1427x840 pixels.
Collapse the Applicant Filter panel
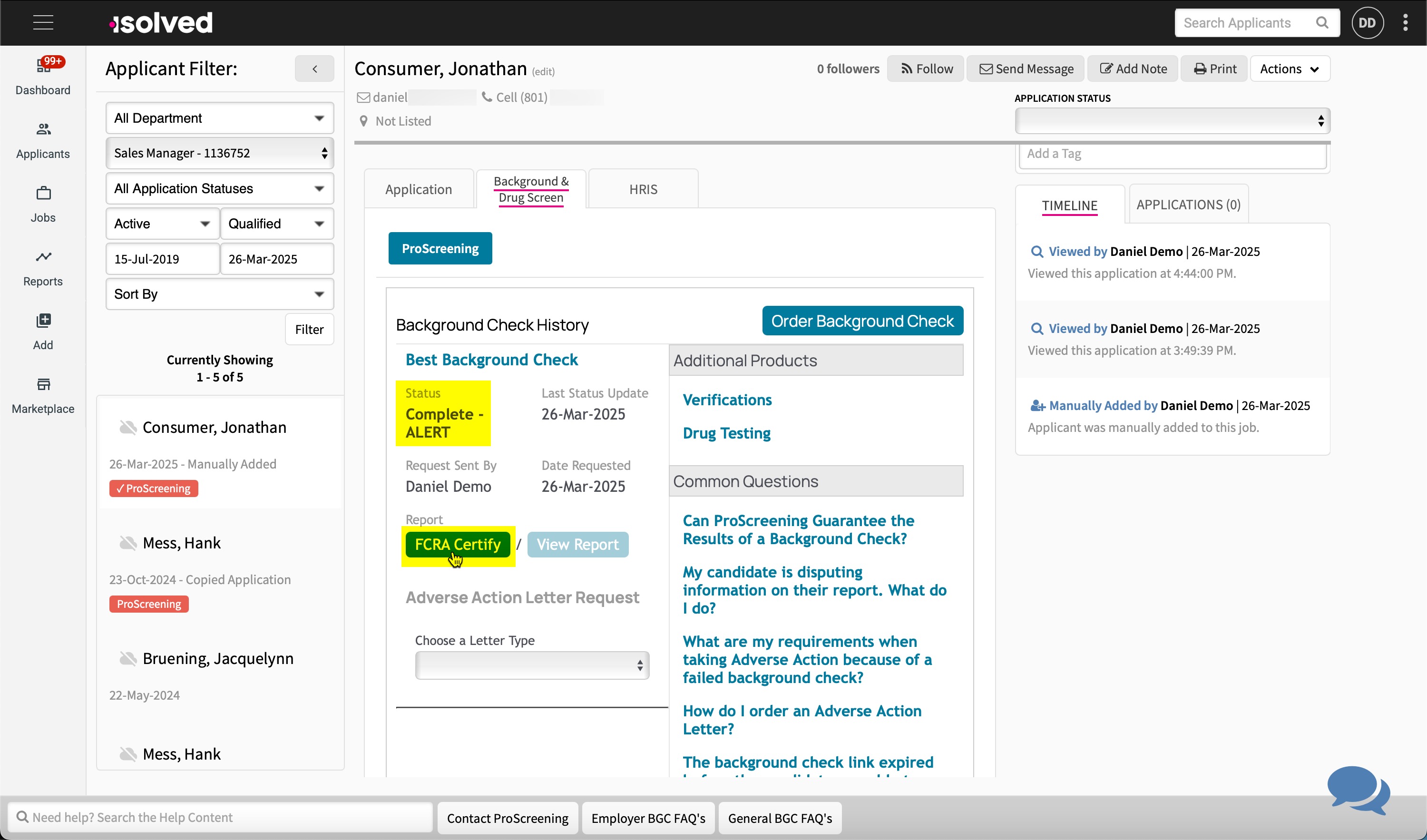coord(314,69)
